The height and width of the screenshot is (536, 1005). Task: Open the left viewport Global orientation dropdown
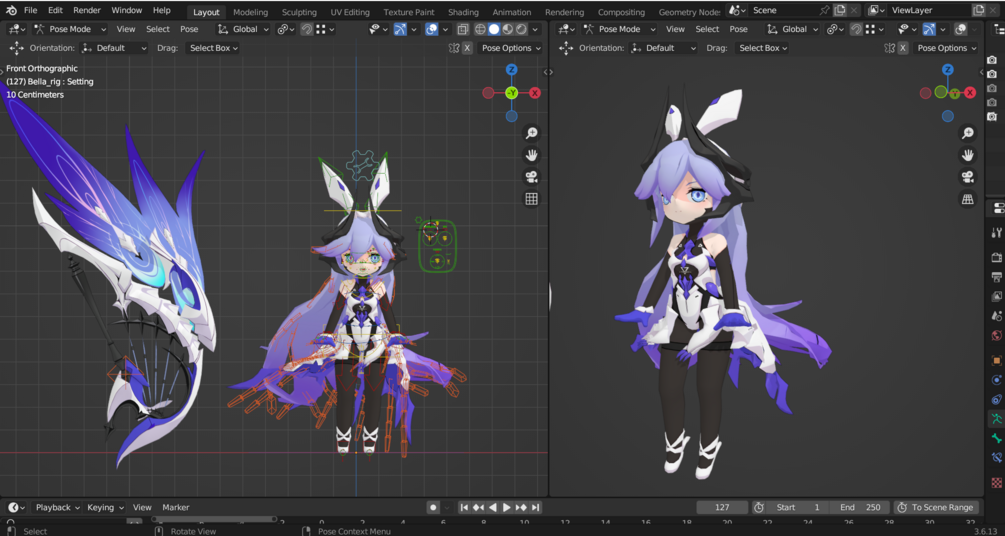(242, 29)
